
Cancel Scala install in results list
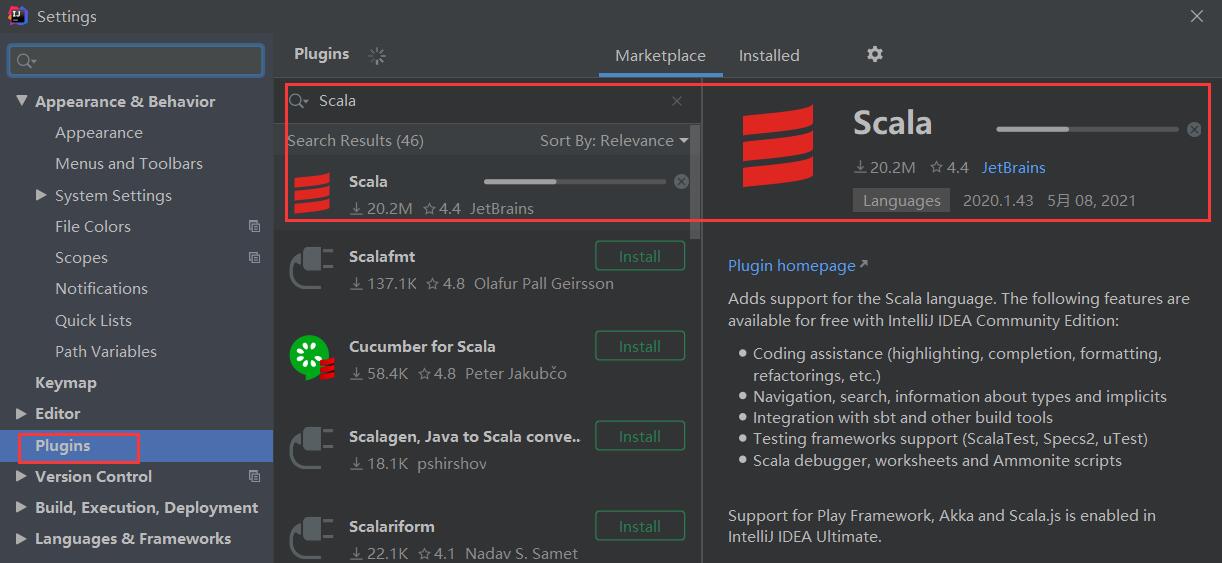point(681,181)
